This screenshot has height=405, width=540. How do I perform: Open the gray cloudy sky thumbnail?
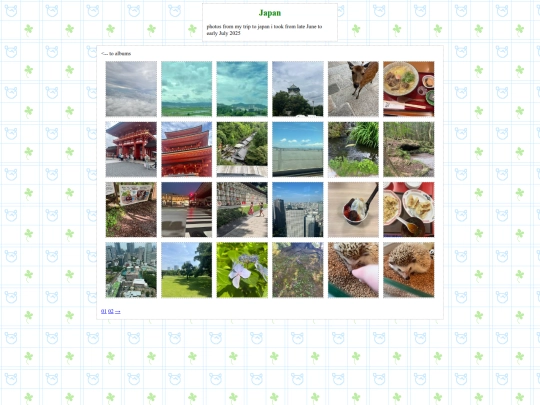pos(131,89)
